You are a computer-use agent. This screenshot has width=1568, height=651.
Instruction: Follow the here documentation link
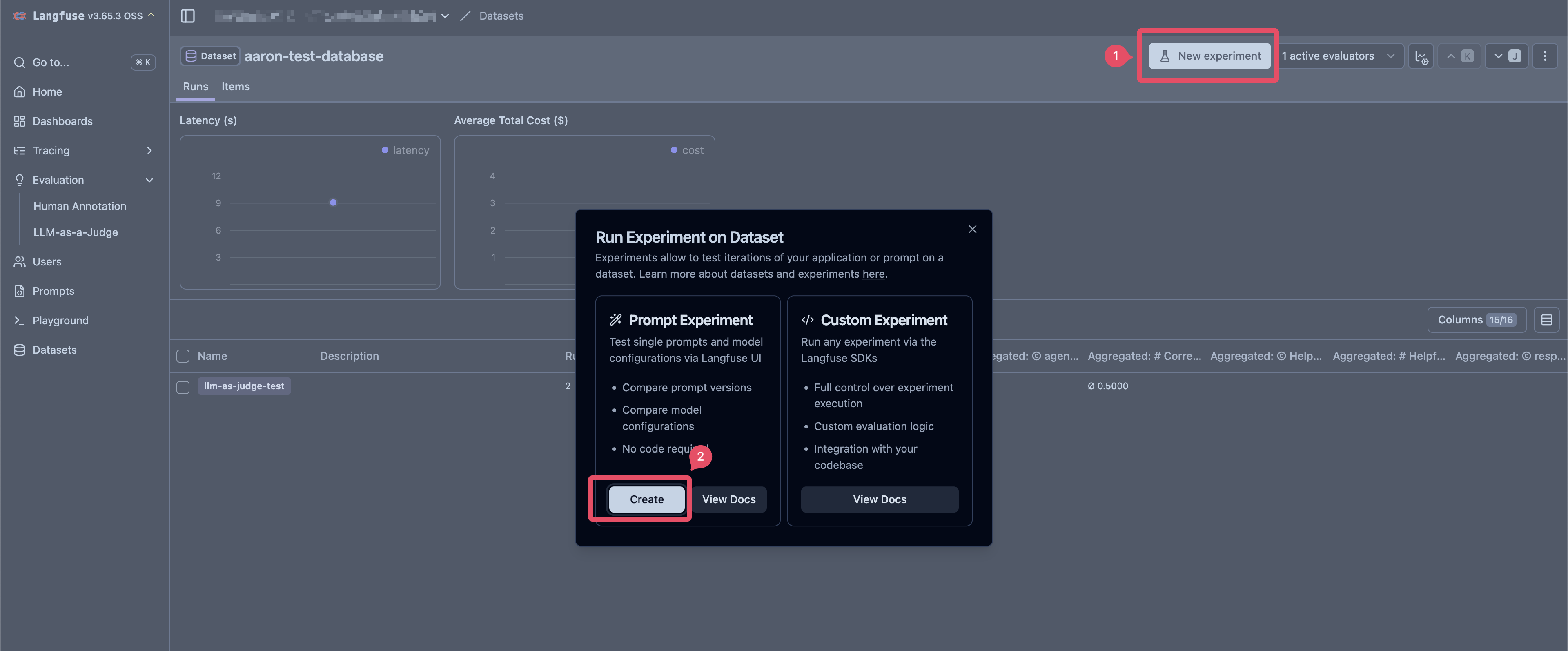(873, 274)
